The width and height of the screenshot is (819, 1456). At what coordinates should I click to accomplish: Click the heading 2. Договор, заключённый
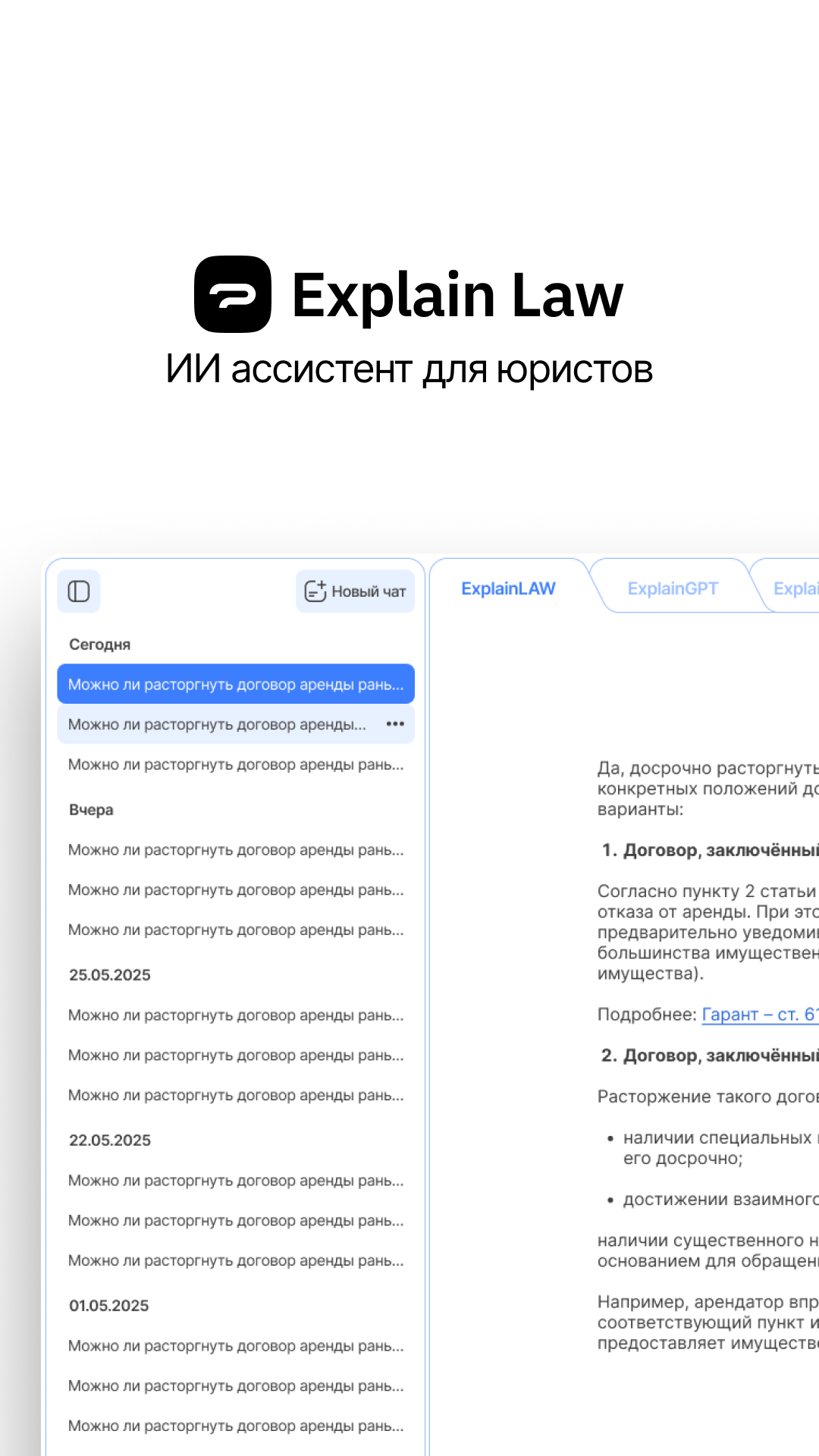pyautogui.click(x=710, y=1056)
